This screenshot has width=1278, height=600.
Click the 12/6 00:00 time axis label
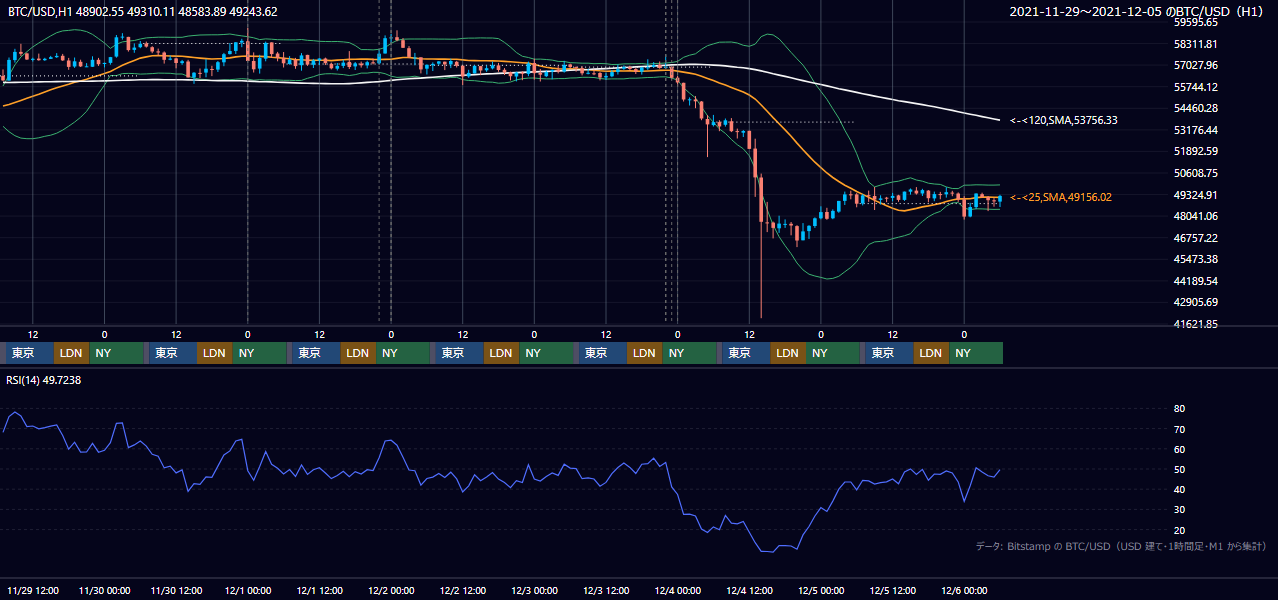point(964,590)
